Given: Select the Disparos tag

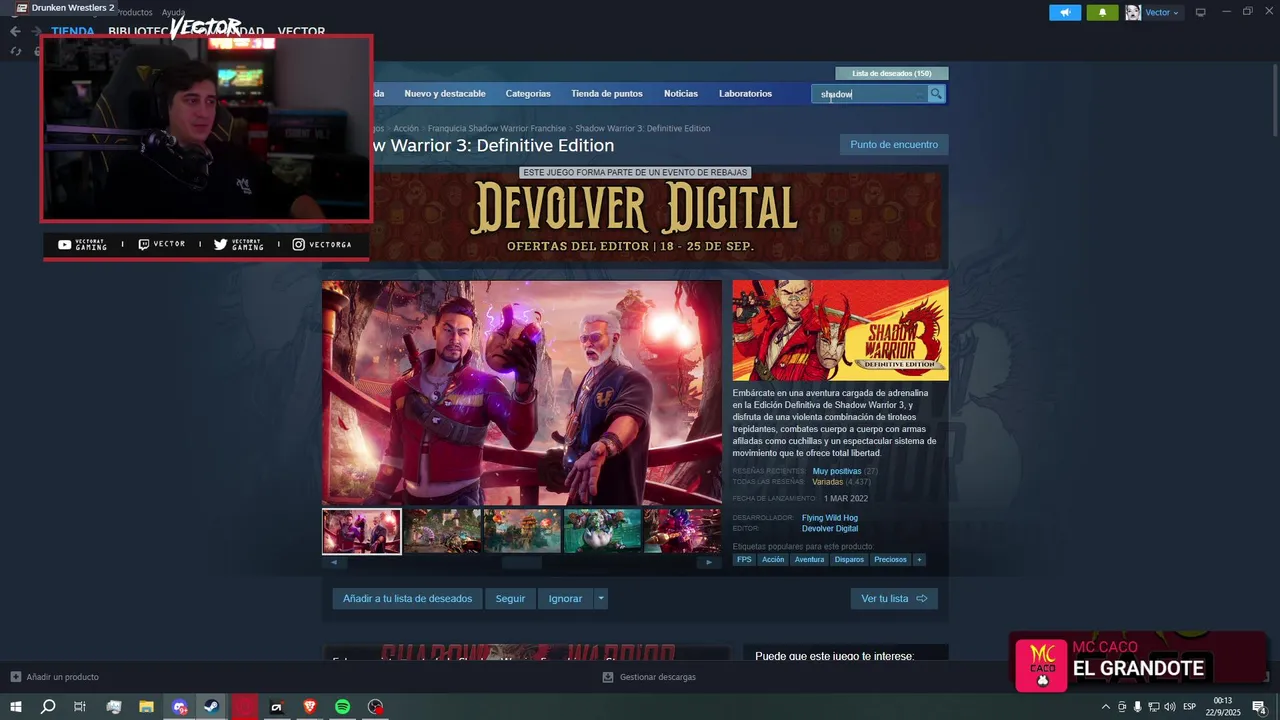Looking at the screenshot, I should pos(849,560).
